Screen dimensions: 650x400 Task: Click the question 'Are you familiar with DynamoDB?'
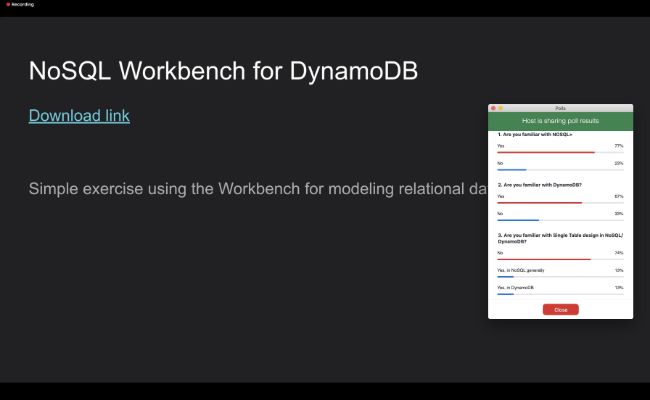point(540,185)
